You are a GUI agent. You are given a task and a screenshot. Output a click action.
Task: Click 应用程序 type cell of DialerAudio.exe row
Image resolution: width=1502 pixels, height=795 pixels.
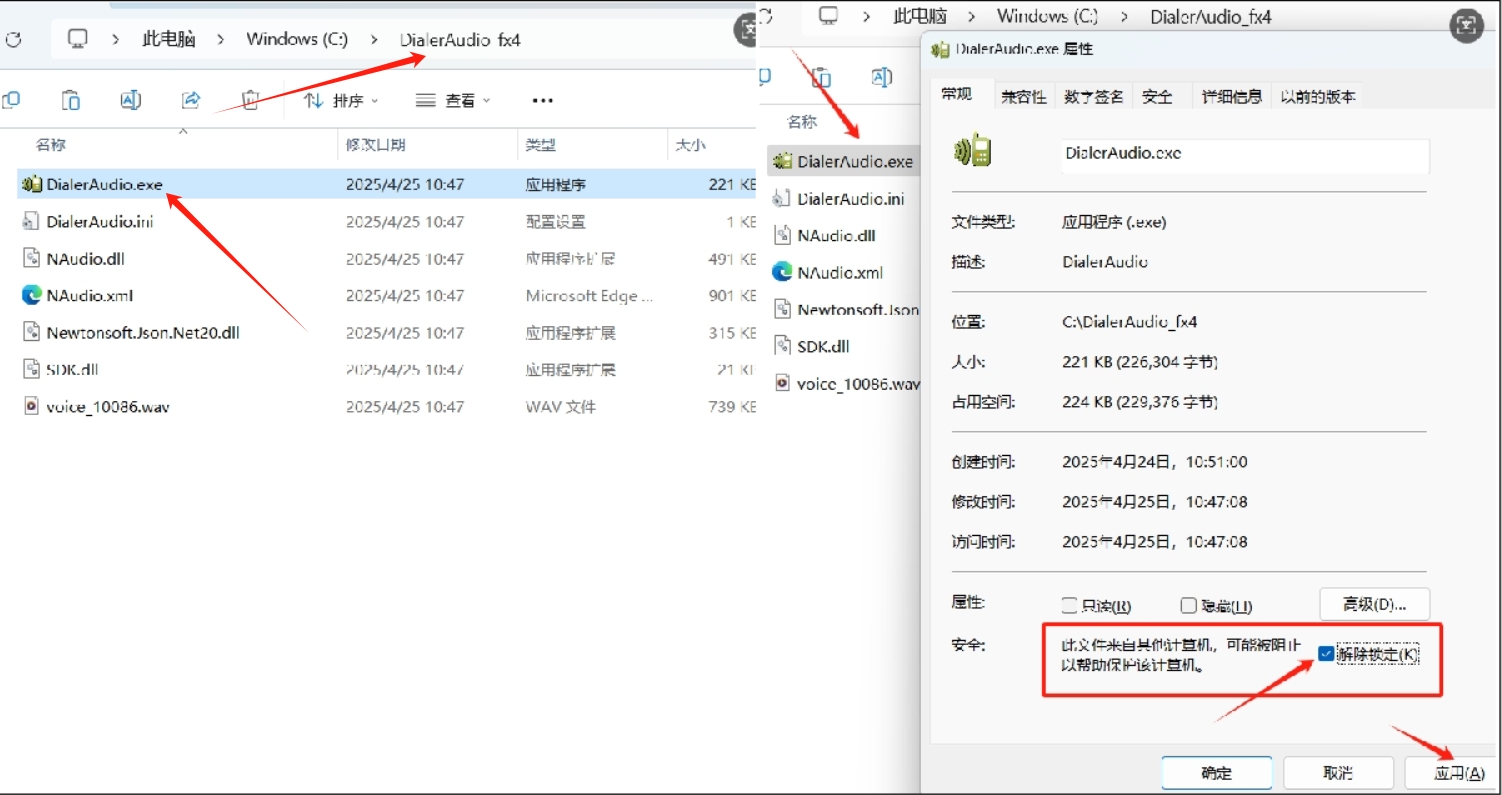[556, 184]
